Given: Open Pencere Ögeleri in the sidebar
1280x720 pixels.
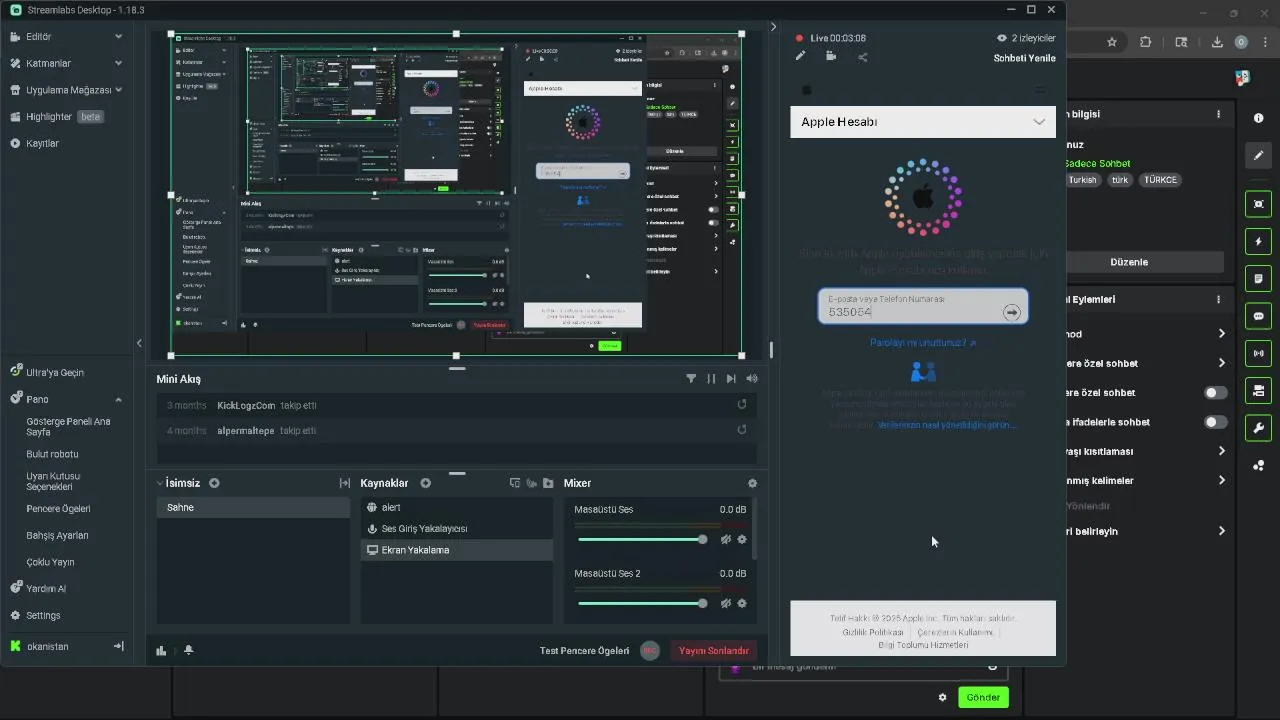Looking at the screenshot, I should tap(58, 508).
